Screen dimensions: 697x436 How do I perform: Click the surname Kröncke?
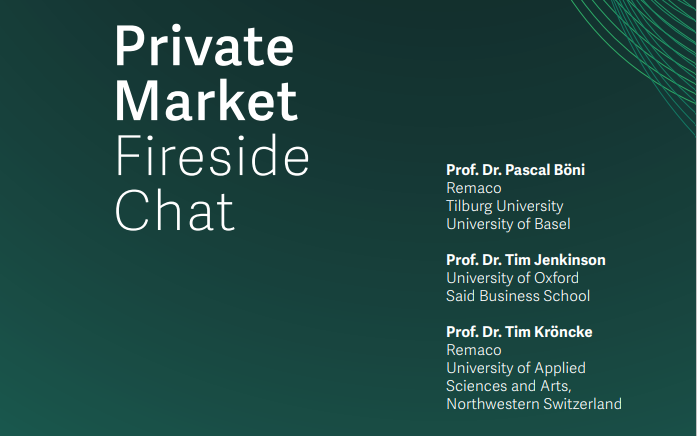(563, 332)
